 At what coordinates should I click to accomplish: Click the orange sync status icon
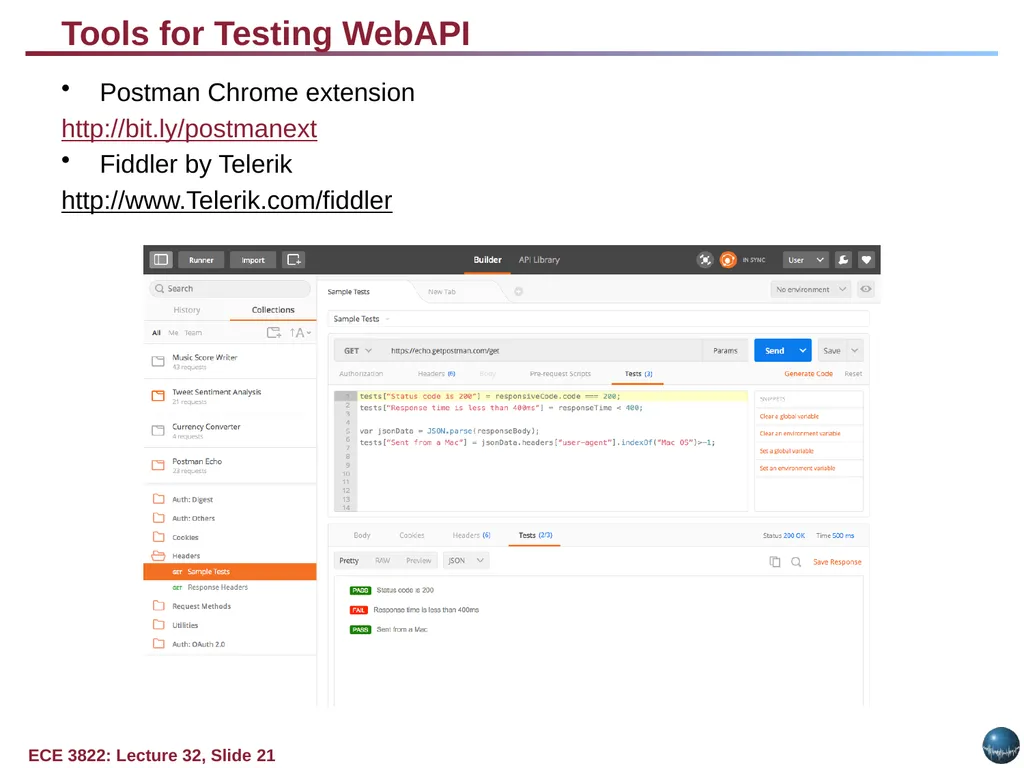728,260
